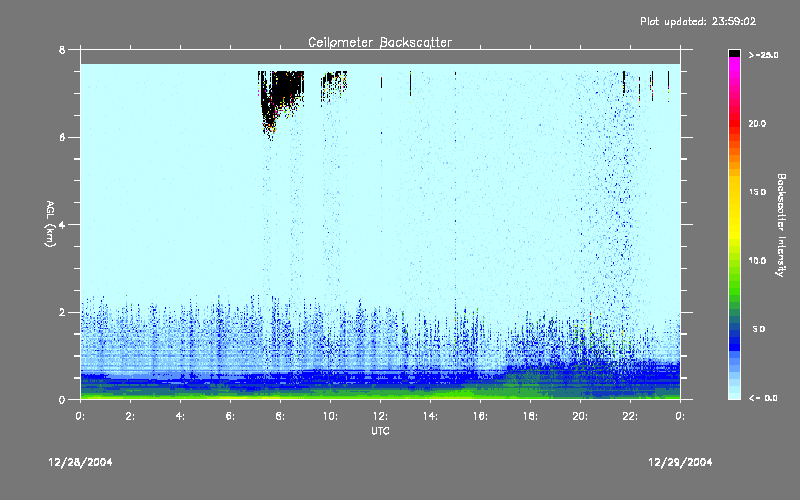The width and height of the screenshot is (800, 500).
Task: Click the x-axis tick label 20:
Action: [580, 416]
